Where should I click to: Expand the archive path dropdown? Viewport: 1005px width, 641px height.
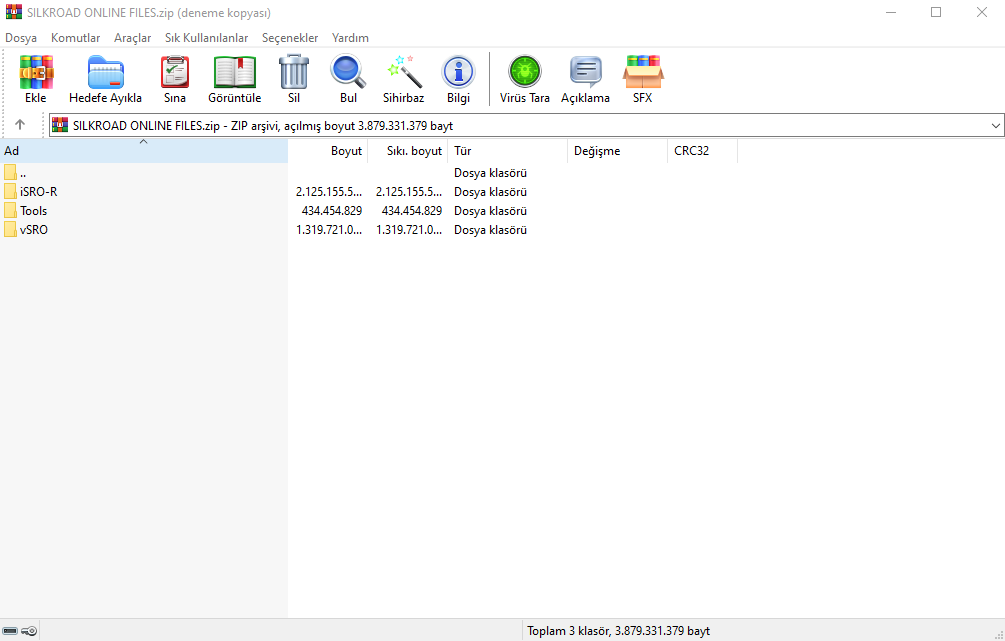coord(995,126)
